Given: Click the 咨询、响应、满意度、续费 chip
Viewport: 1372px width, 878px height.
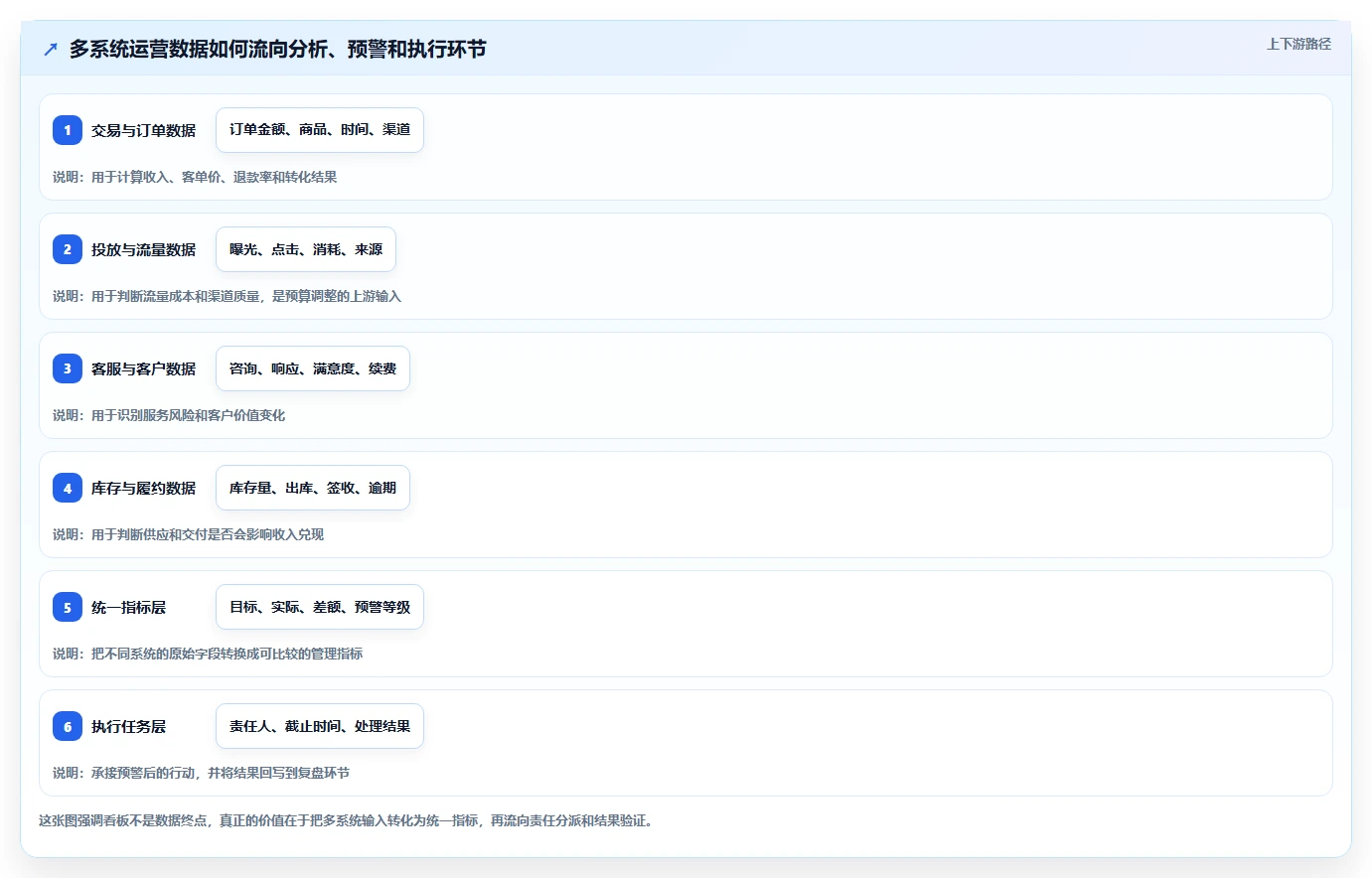Looking at the screenshot, I should (313, 368).
